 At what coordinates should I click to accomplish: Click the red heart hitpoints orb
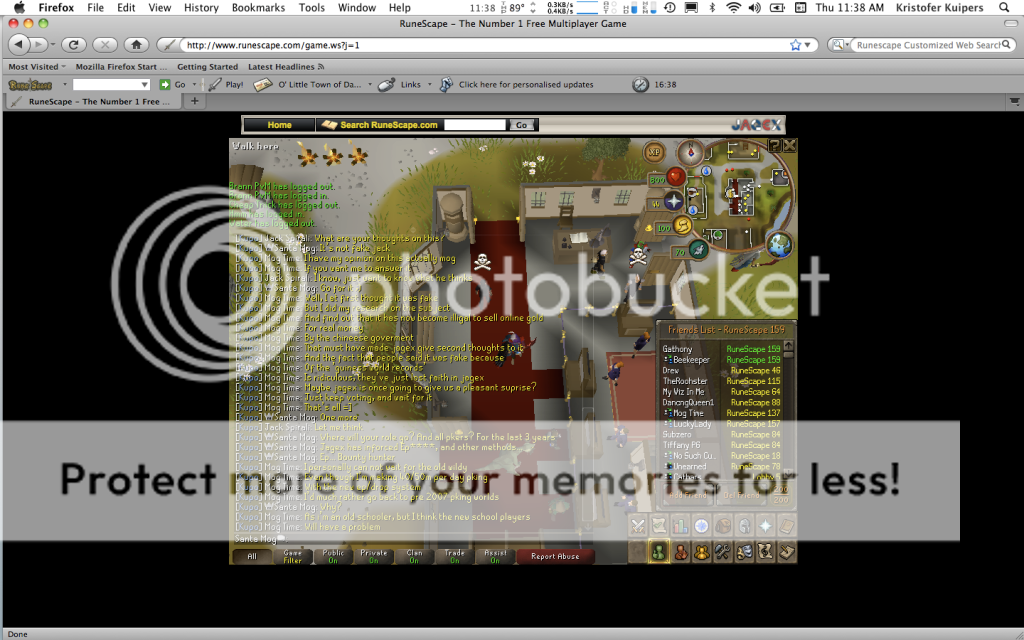[676, 177]
